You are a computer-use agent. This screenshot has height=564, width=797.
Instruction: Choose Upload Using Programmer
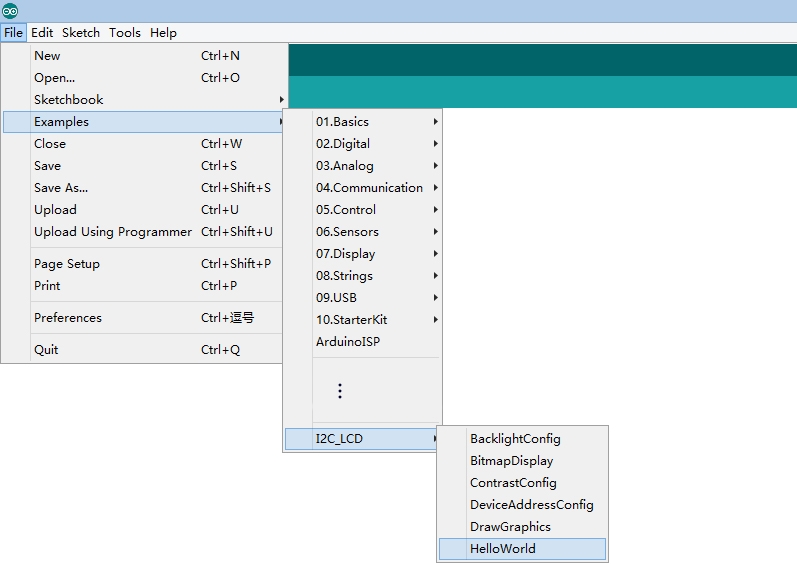pos(113,232)
